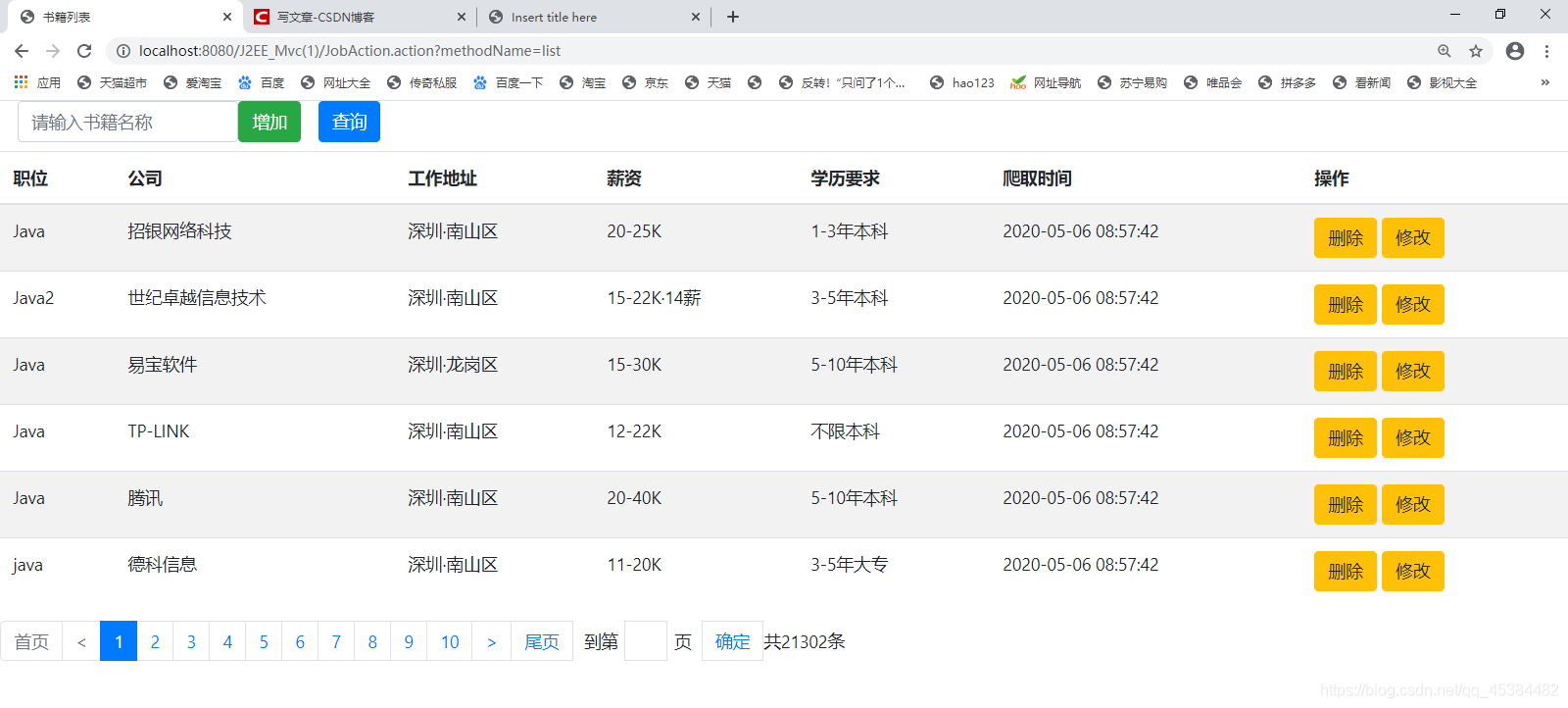Select the 薪资 column header
This screenshot has width=1568, height=708.
point(624,178)
